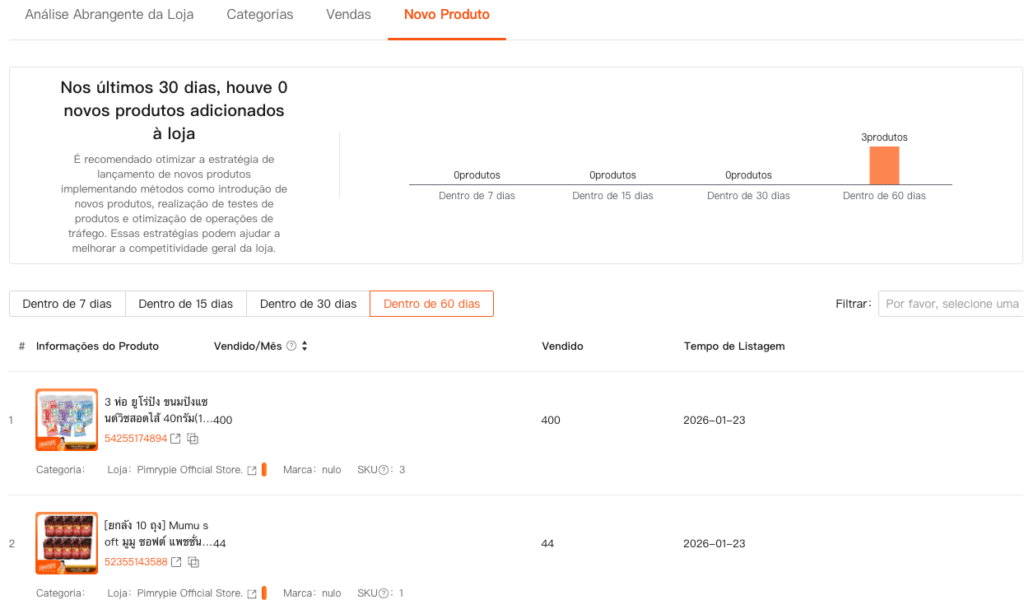Click help icon next to Vendido/Mês
The image size is (1024, 609).
[x=291, y=346]
